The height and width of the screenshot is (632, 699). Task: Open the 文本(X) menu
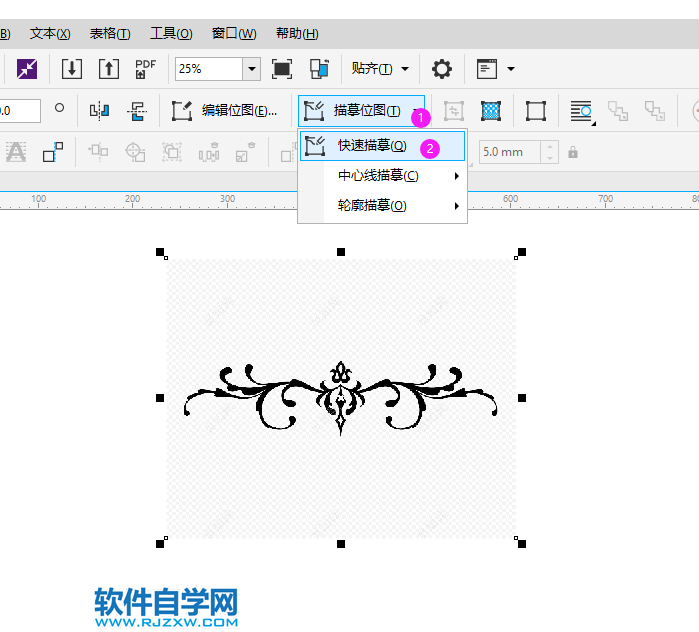(50, 34)
